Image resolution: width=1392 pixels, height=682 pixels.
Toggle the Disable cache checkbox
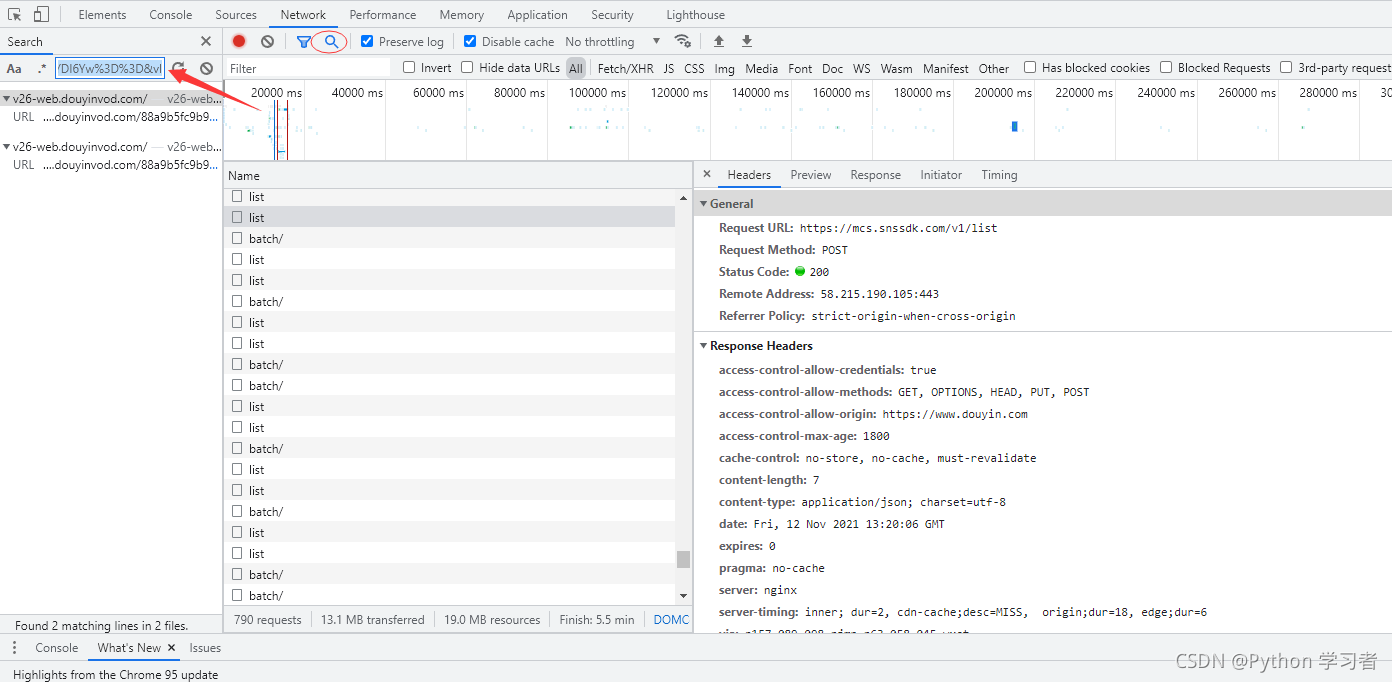[470, 41]
